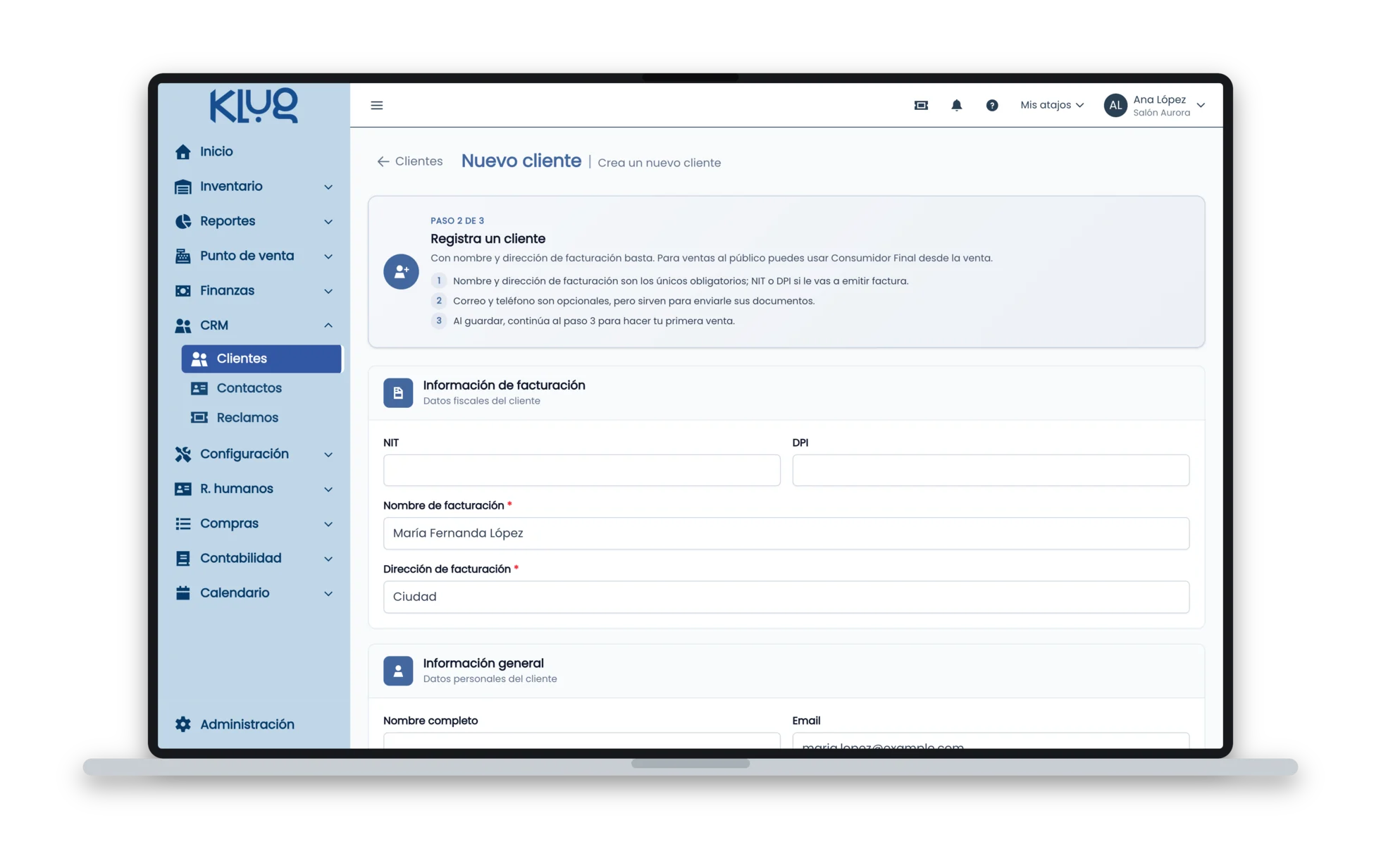Click the AL user avatar
The height and width of the screenshot is (868, 1381).
1115,105
